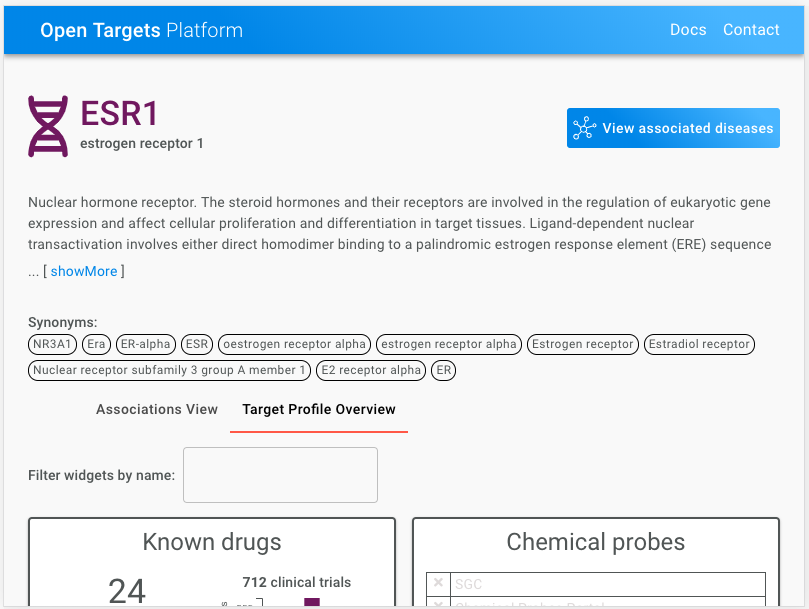Select the Estradiol receptor synonym
This screenshot has height=609, width=809.
(x=699, y=344)
